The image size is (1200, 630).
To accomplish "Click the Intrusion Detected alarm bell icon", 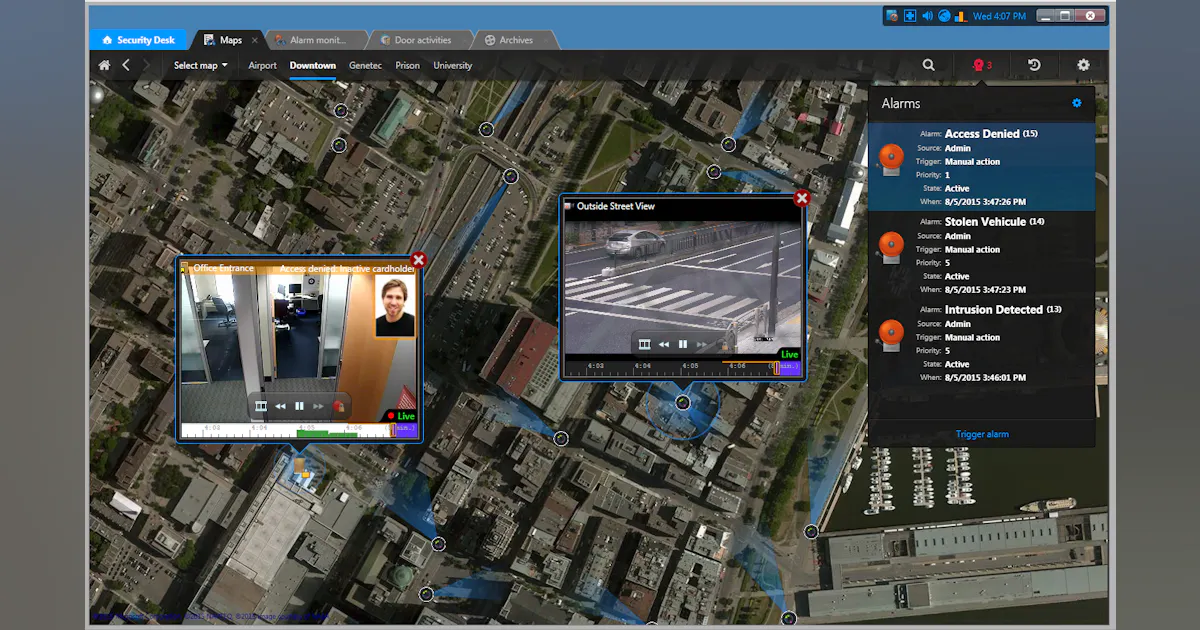I will pyautogui.click(x=890, y=335).
